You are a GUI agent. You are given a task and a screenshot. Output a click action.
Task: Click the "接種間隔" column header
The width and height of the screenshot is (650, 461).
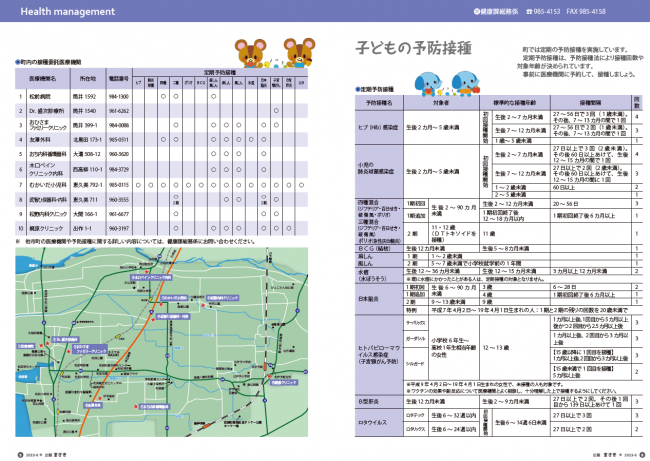(x=590, y=102)
